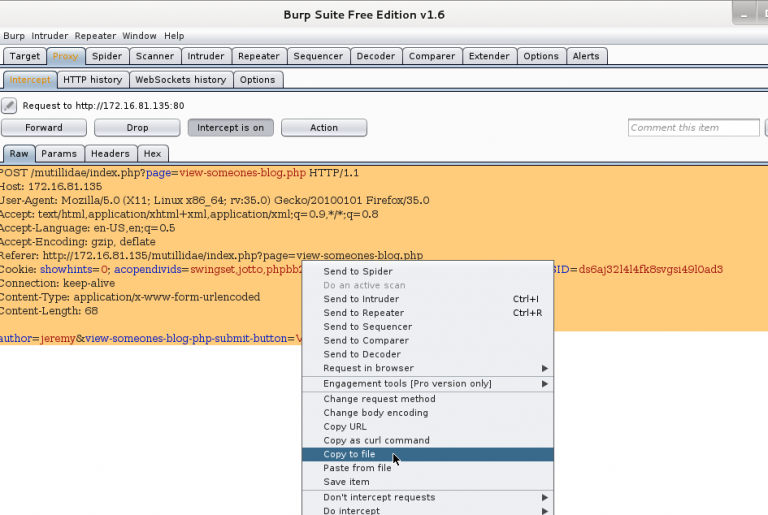This screenshot has width=768, height=515.
Task: Switch to the Proxy tab
Action: 65,56
